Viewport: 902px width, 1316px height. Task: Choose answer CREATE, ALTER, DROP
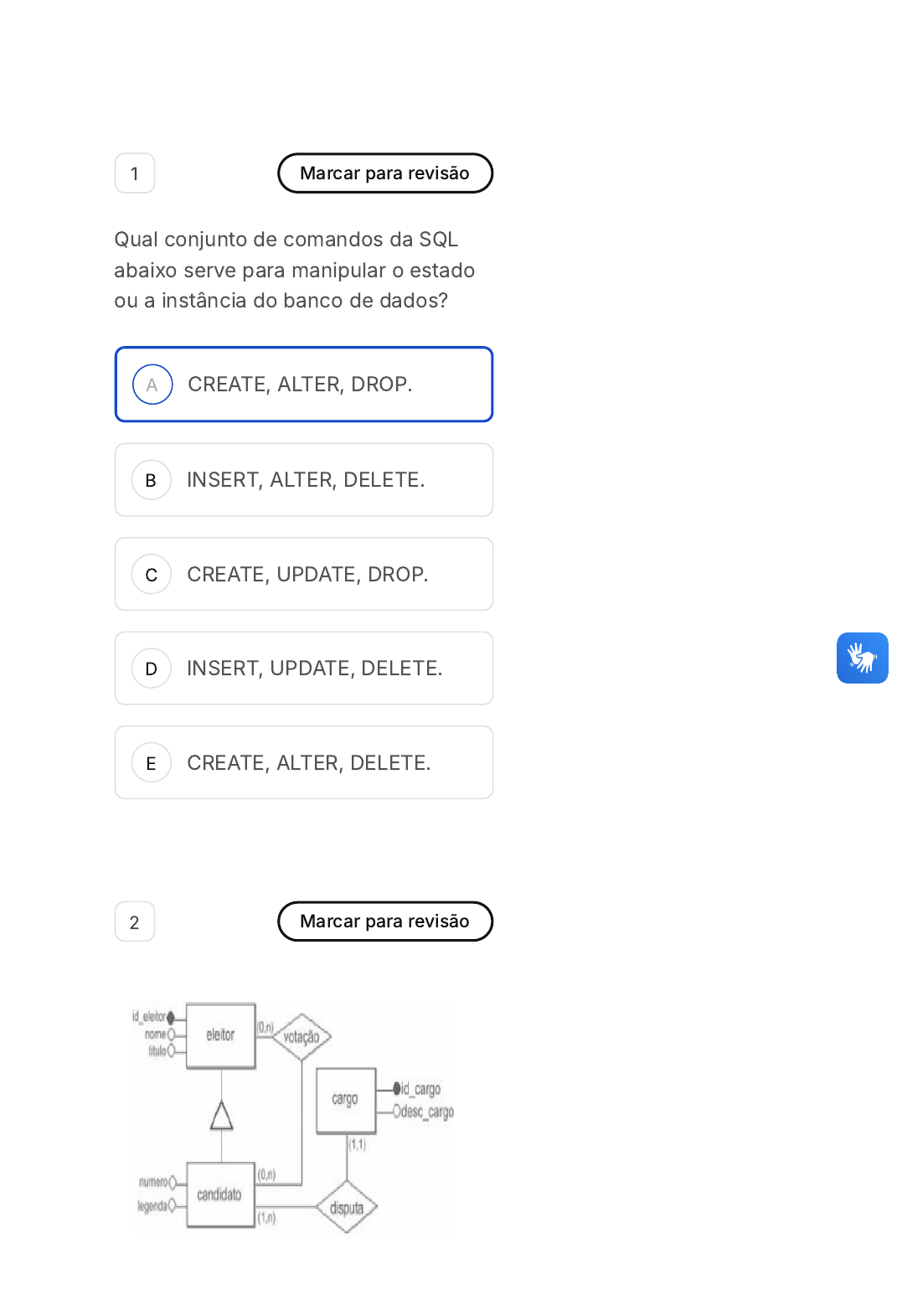[300, 384]
